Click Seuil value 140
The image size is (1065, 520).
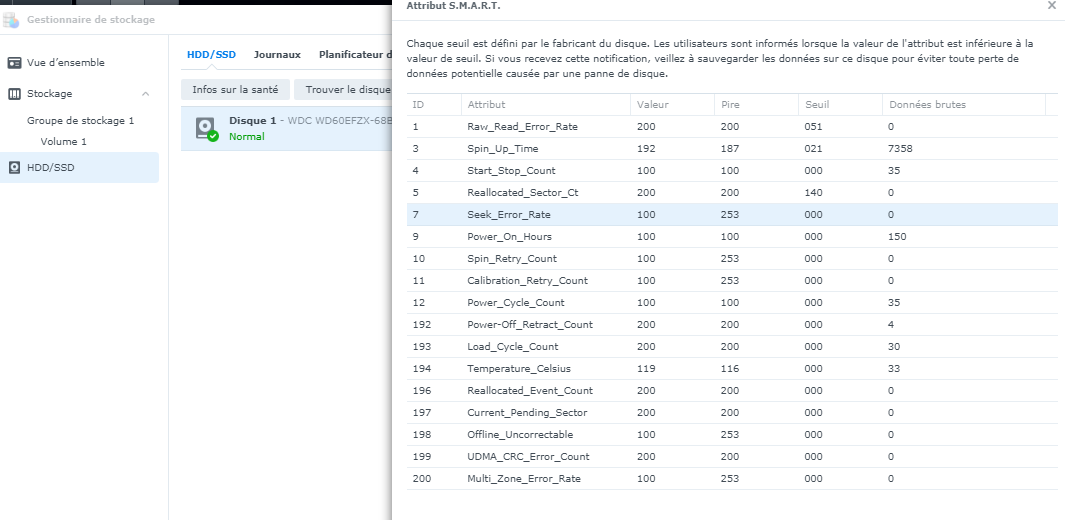point(813,193)
